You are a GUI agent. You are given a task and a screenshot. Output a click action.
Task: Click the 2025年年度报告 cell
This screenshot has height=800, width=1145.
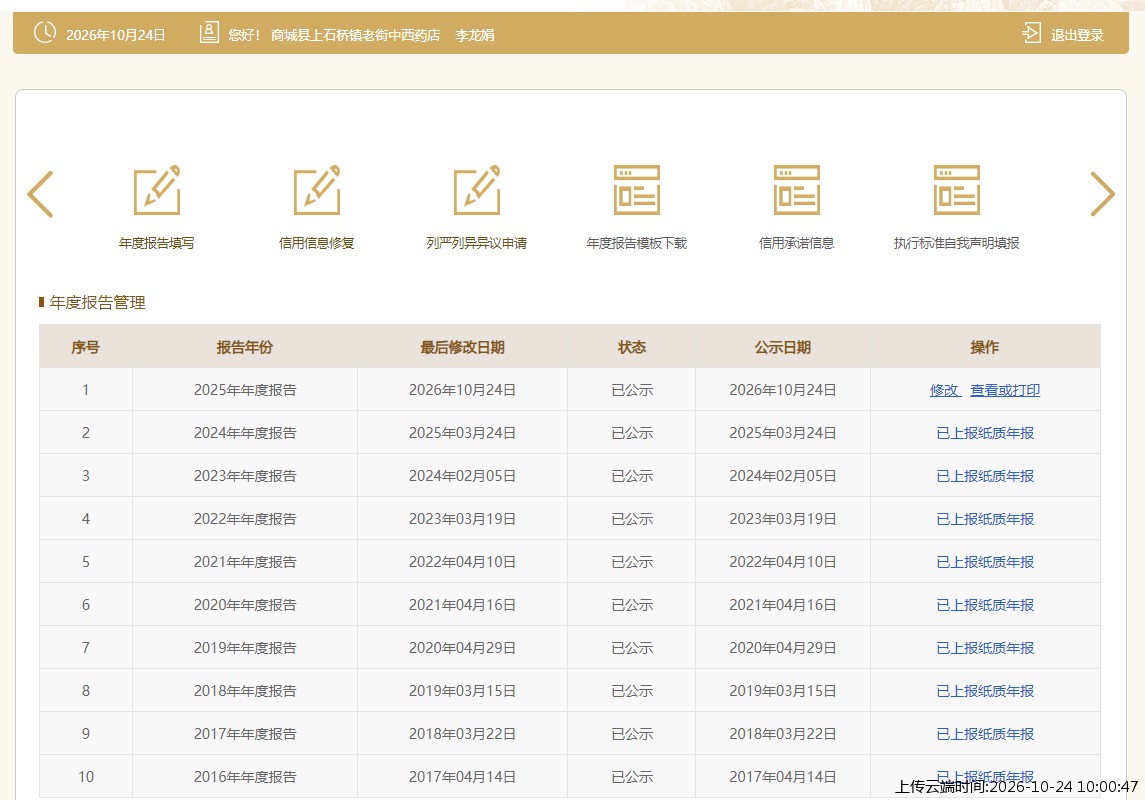pos(245,391)
